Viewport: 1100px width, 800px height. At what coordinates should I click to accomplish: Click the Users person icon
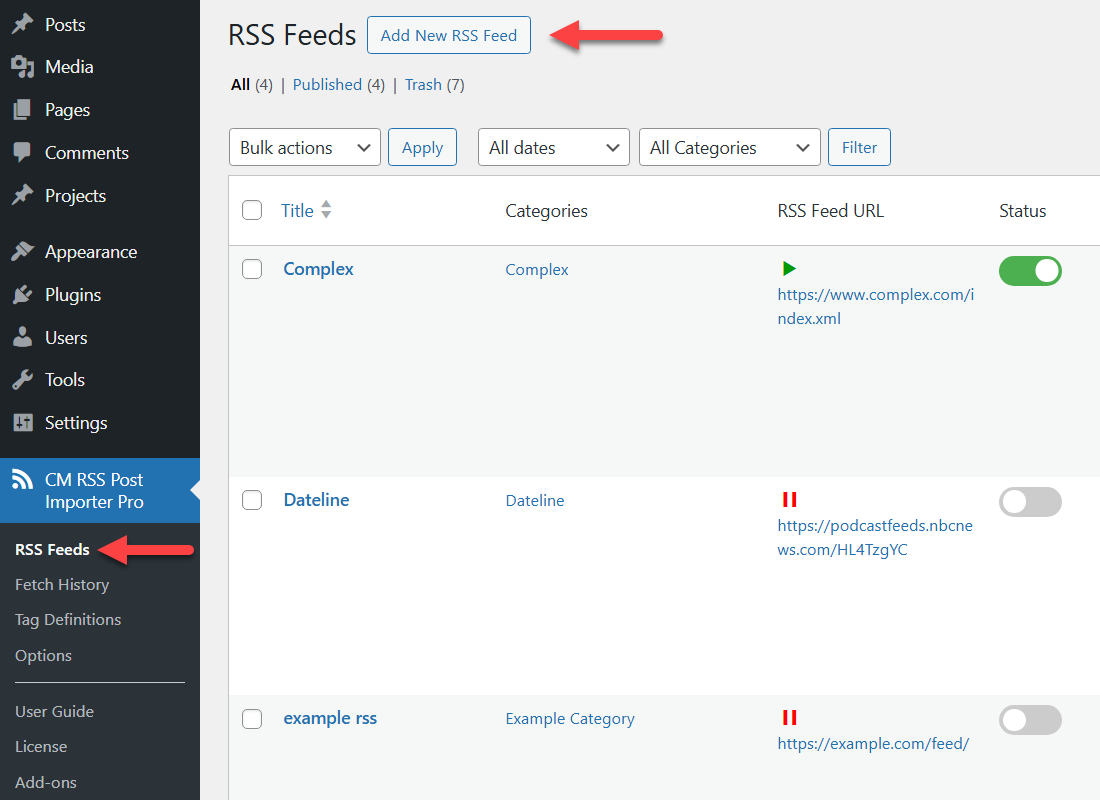(22, 338)
